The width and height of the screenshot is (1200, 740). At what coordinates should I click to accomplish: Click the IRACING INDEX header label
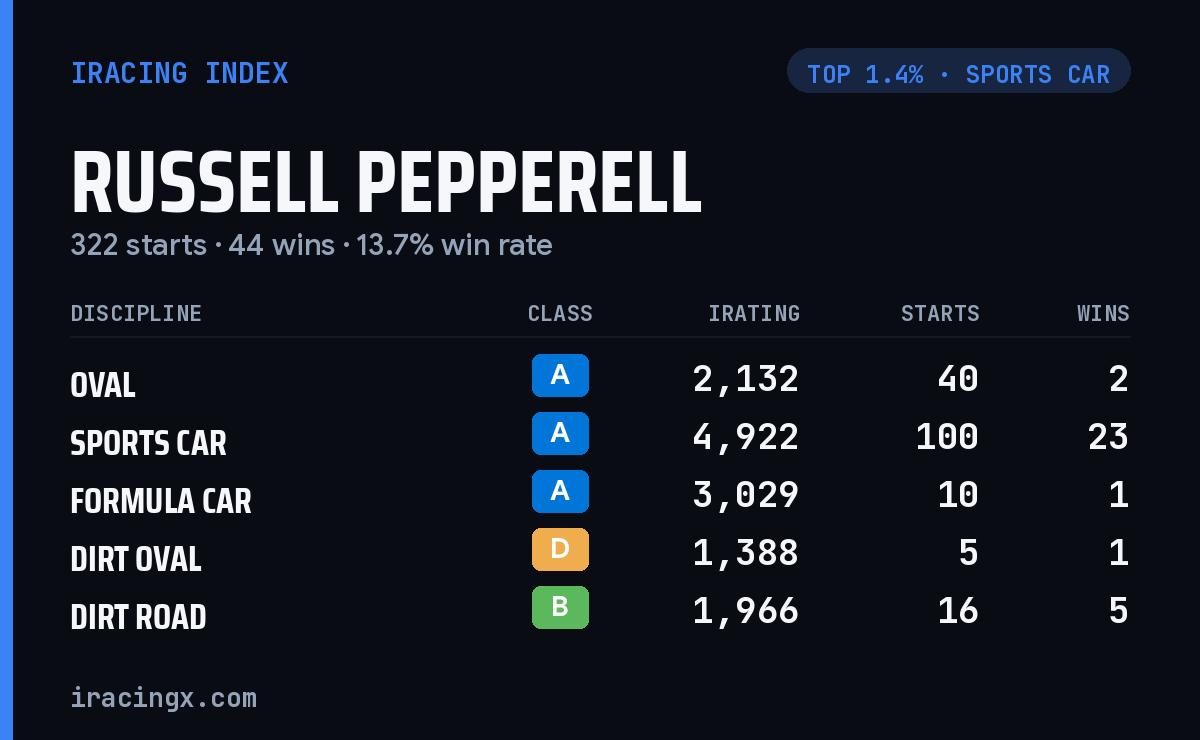click(180, 73)
